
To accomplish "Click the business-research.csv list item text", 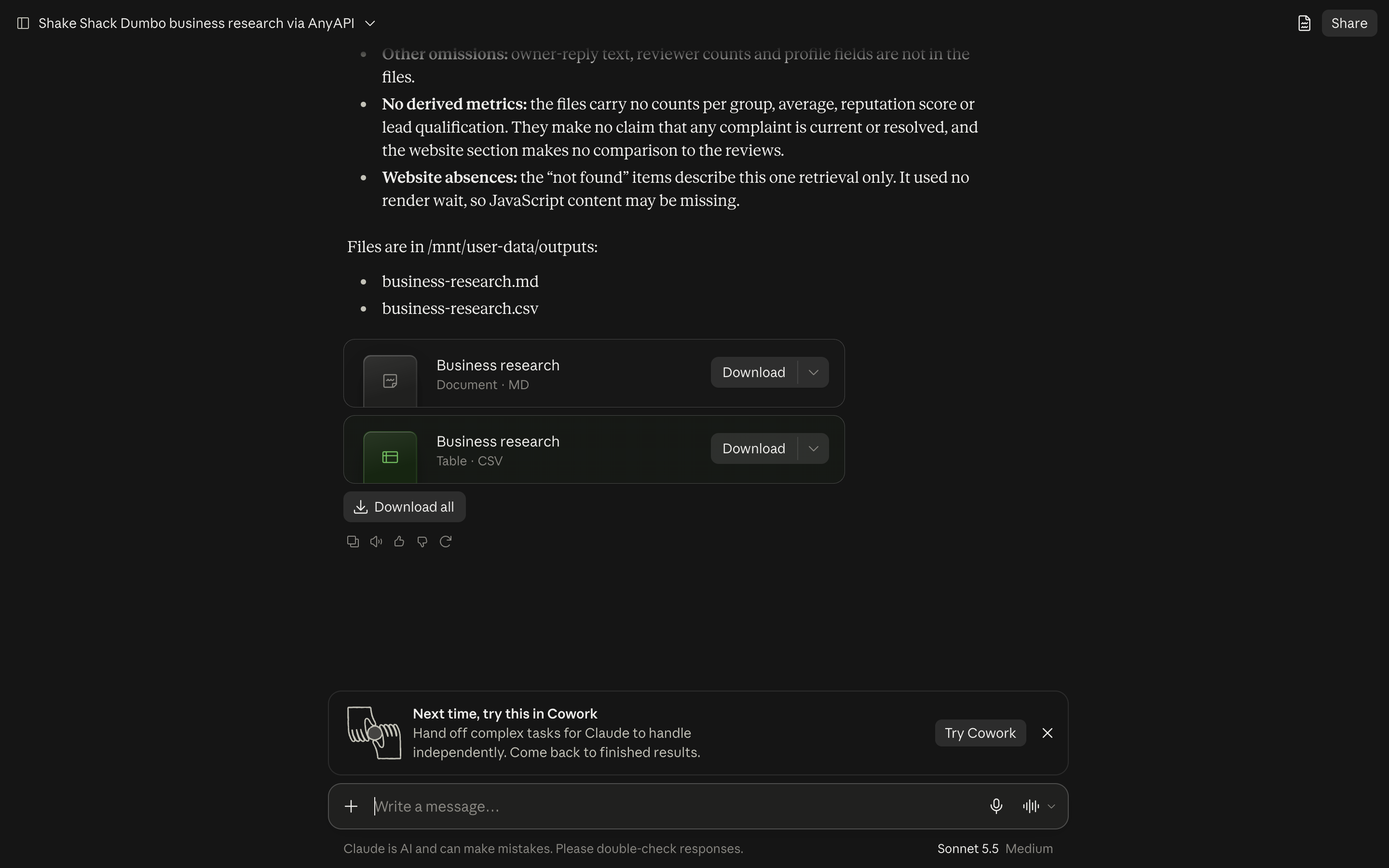I will coord(460,308).
